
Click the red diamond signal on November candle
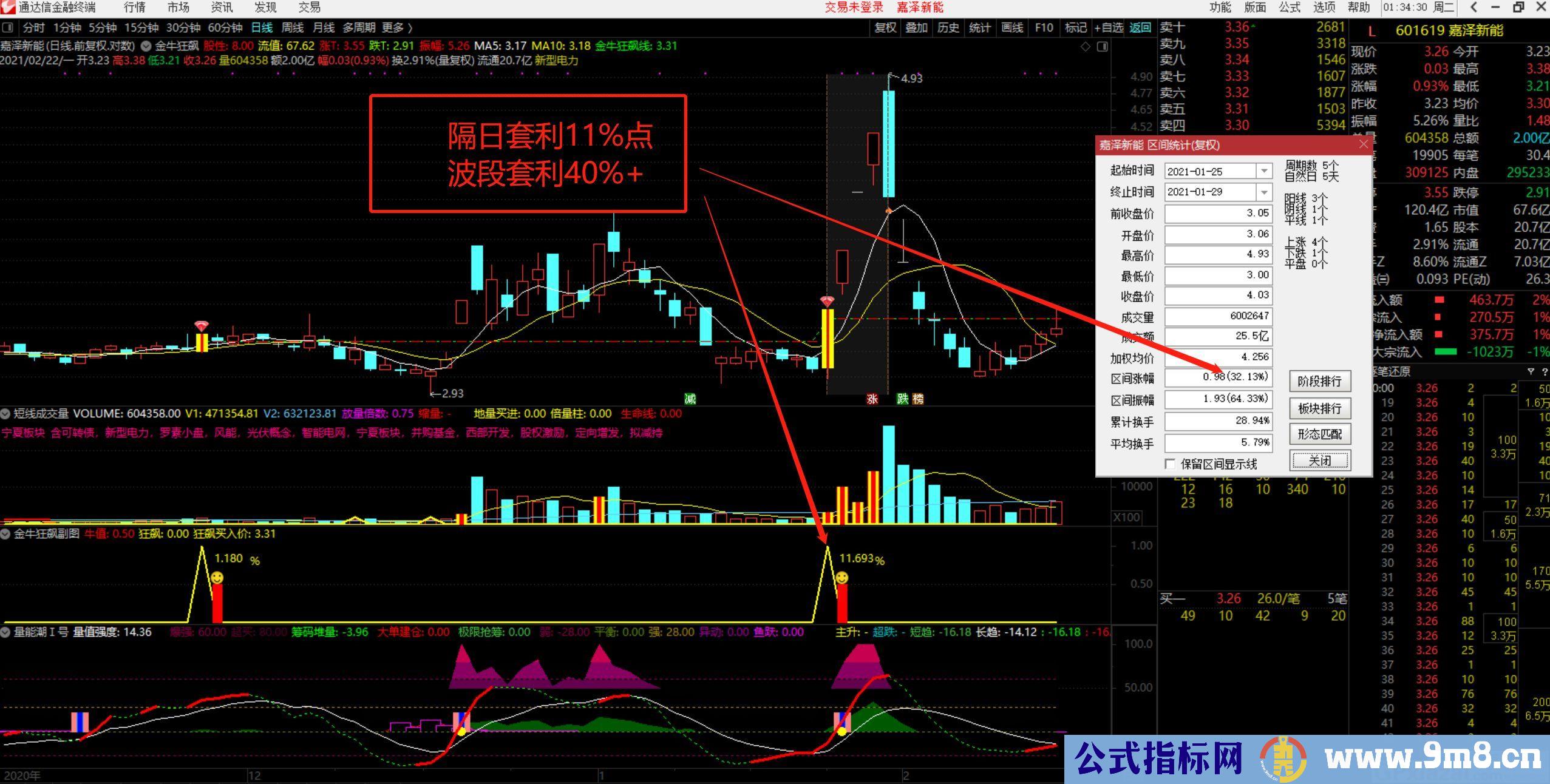click(202, 326)
